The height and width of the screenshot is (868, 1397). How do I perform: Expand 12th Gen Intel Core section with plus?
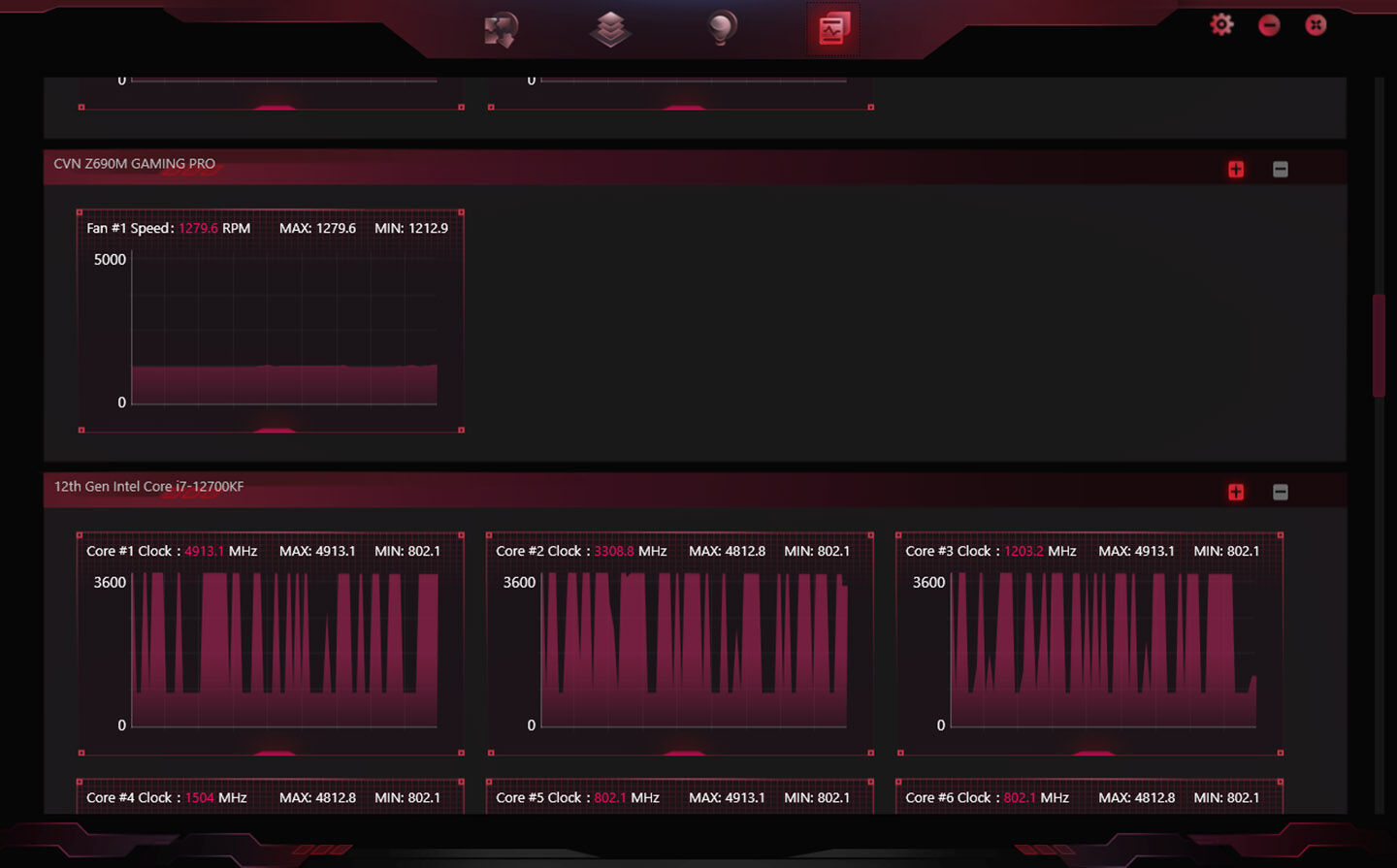pos(1236,492)
